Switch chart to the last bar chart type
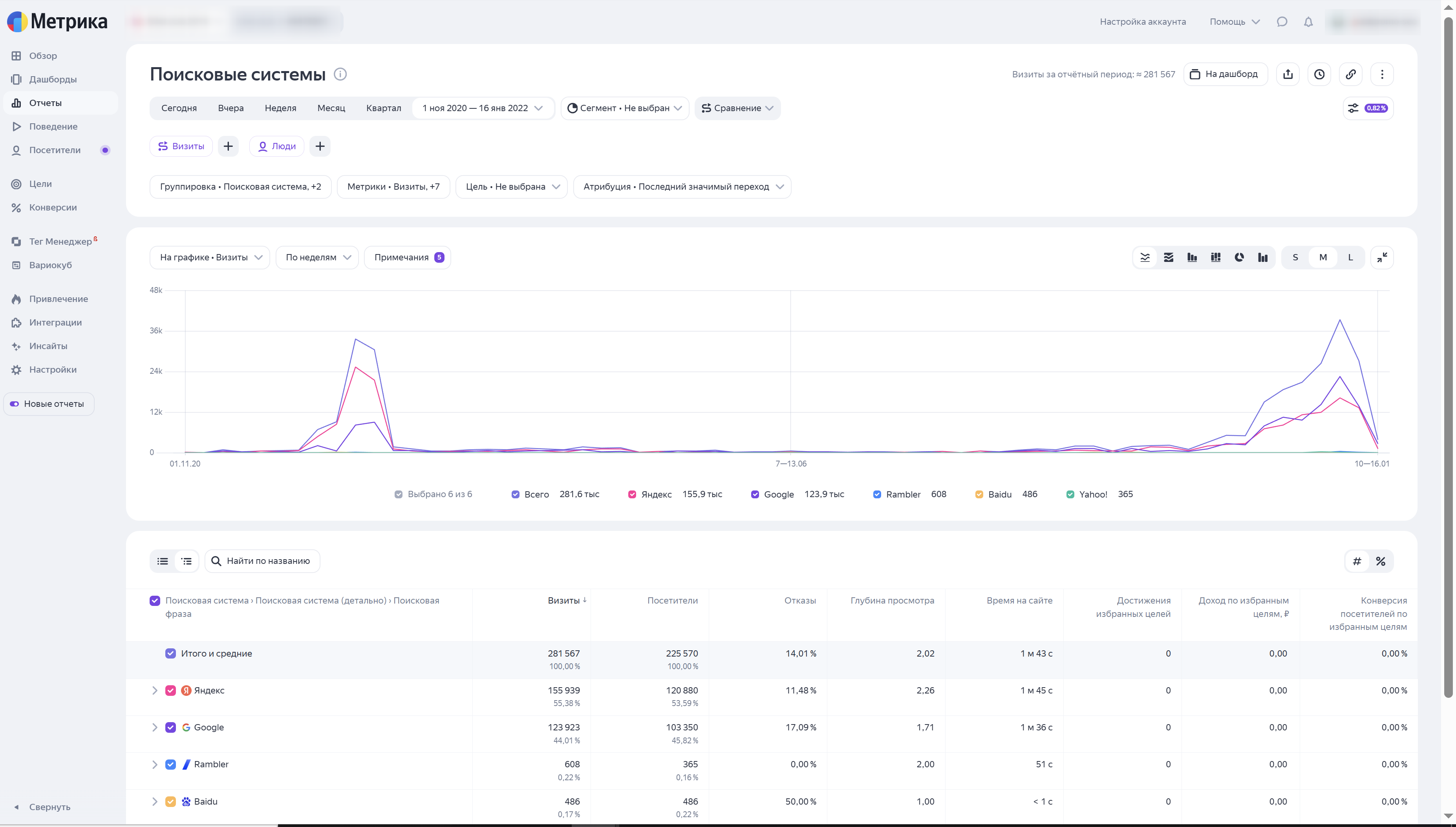The image size is (1456, 827). pos(1263,257)
